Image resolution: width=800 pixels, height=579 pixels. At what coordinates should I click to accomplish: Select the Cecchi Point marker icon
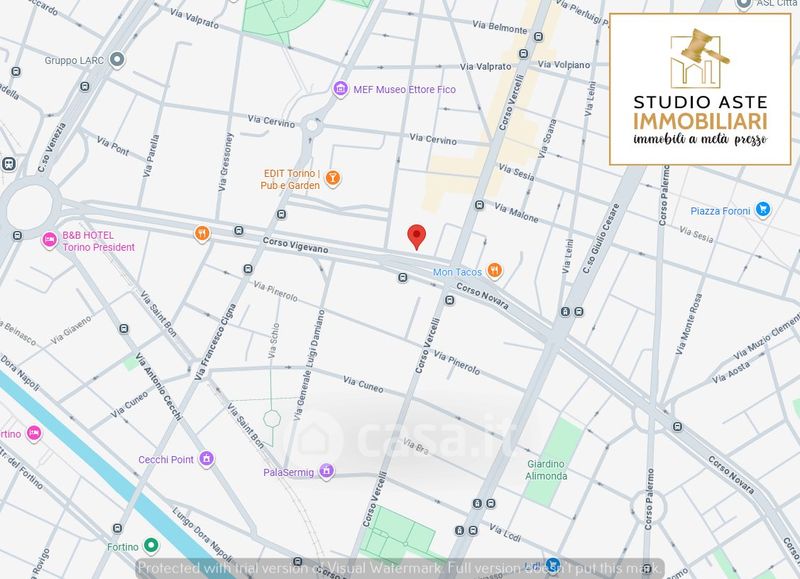(x=206, y=459)
